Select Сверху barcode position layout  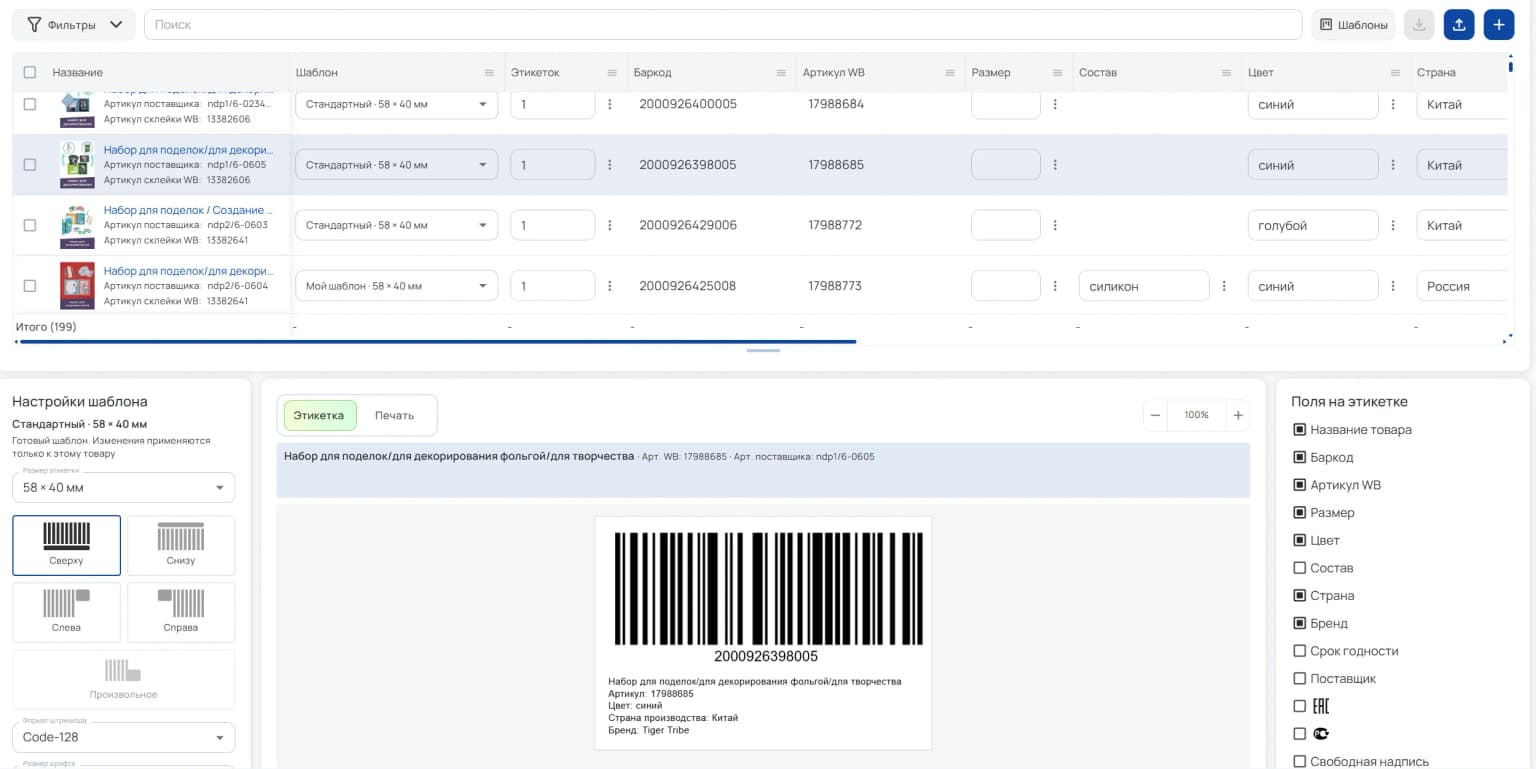click(66, 545)
